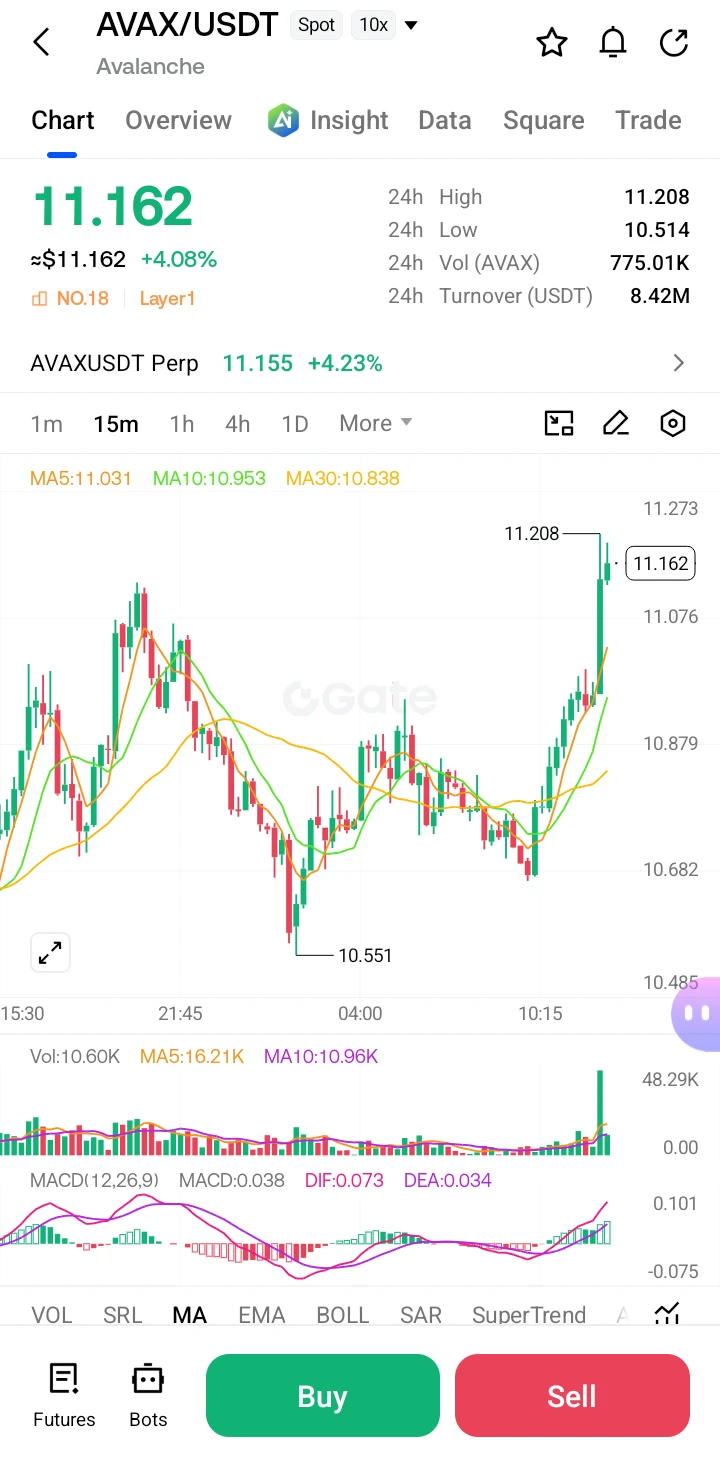Tap the 11.208 high marker on chart

532,534
